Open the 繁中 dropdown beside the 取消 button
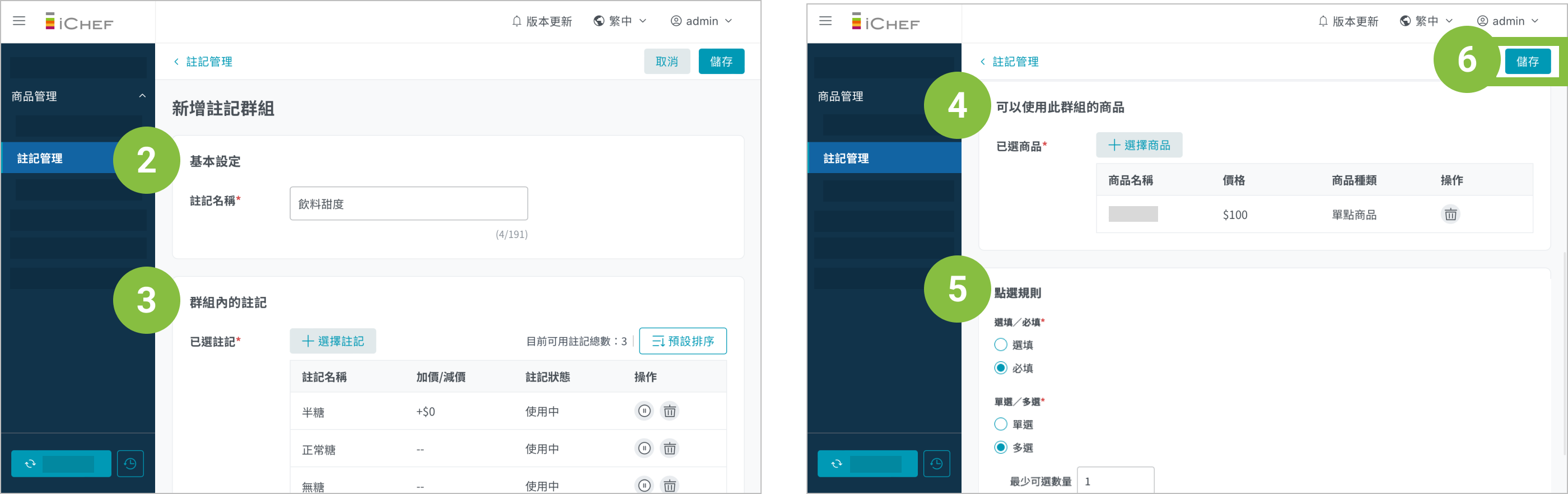The height and width of the screenshot is (494, 1568). coord(620,21)
